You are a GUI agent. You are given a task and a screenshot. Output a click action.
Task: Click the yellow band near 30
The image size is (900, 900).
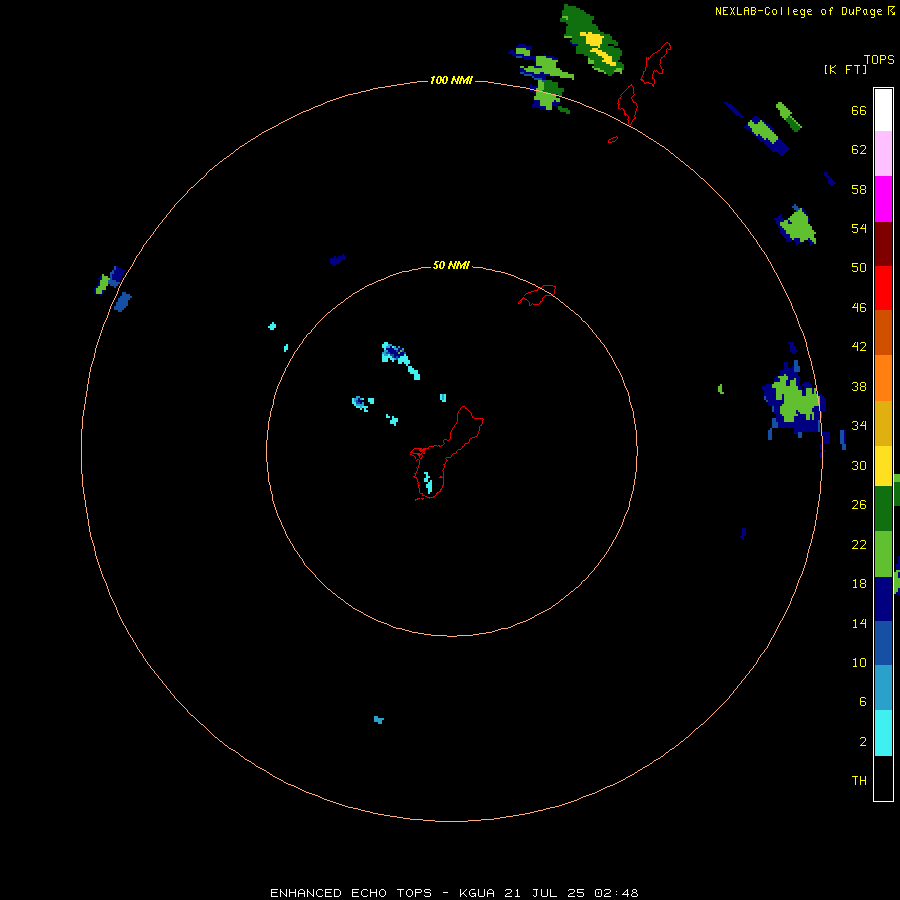(x=883, y=466)
